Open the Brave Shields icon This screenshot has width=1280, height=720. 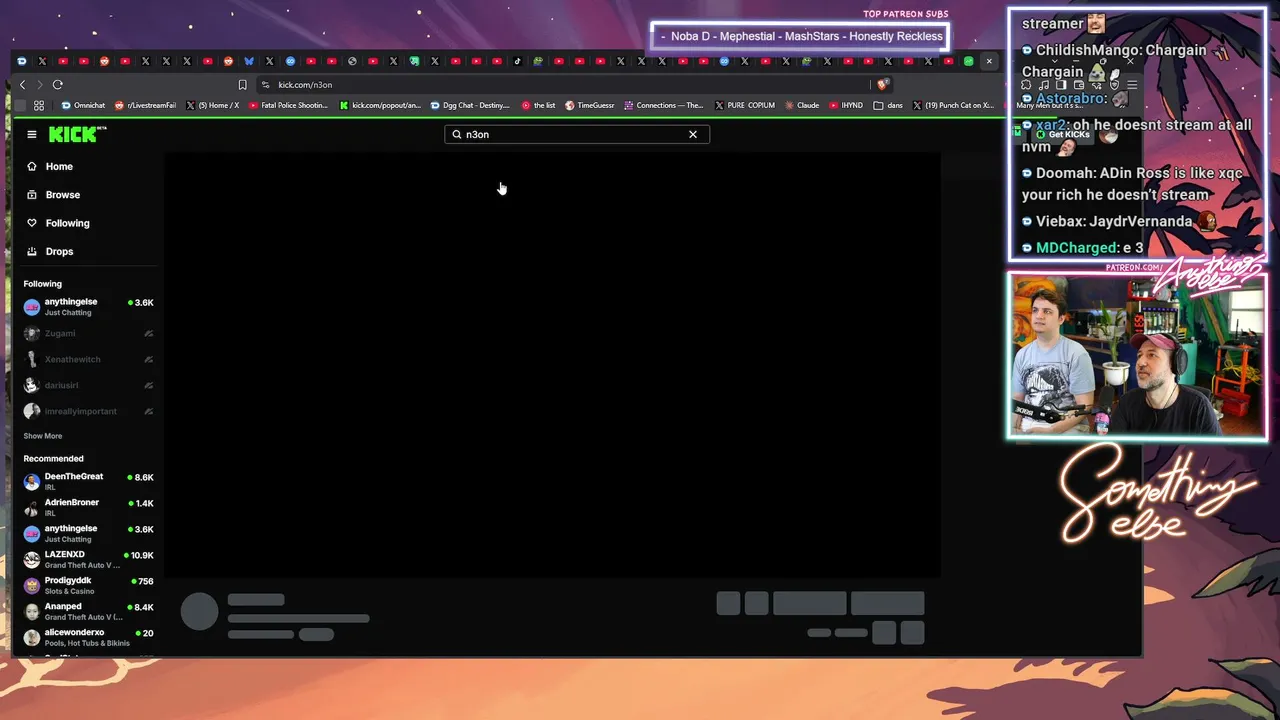[x=882, y=85]
